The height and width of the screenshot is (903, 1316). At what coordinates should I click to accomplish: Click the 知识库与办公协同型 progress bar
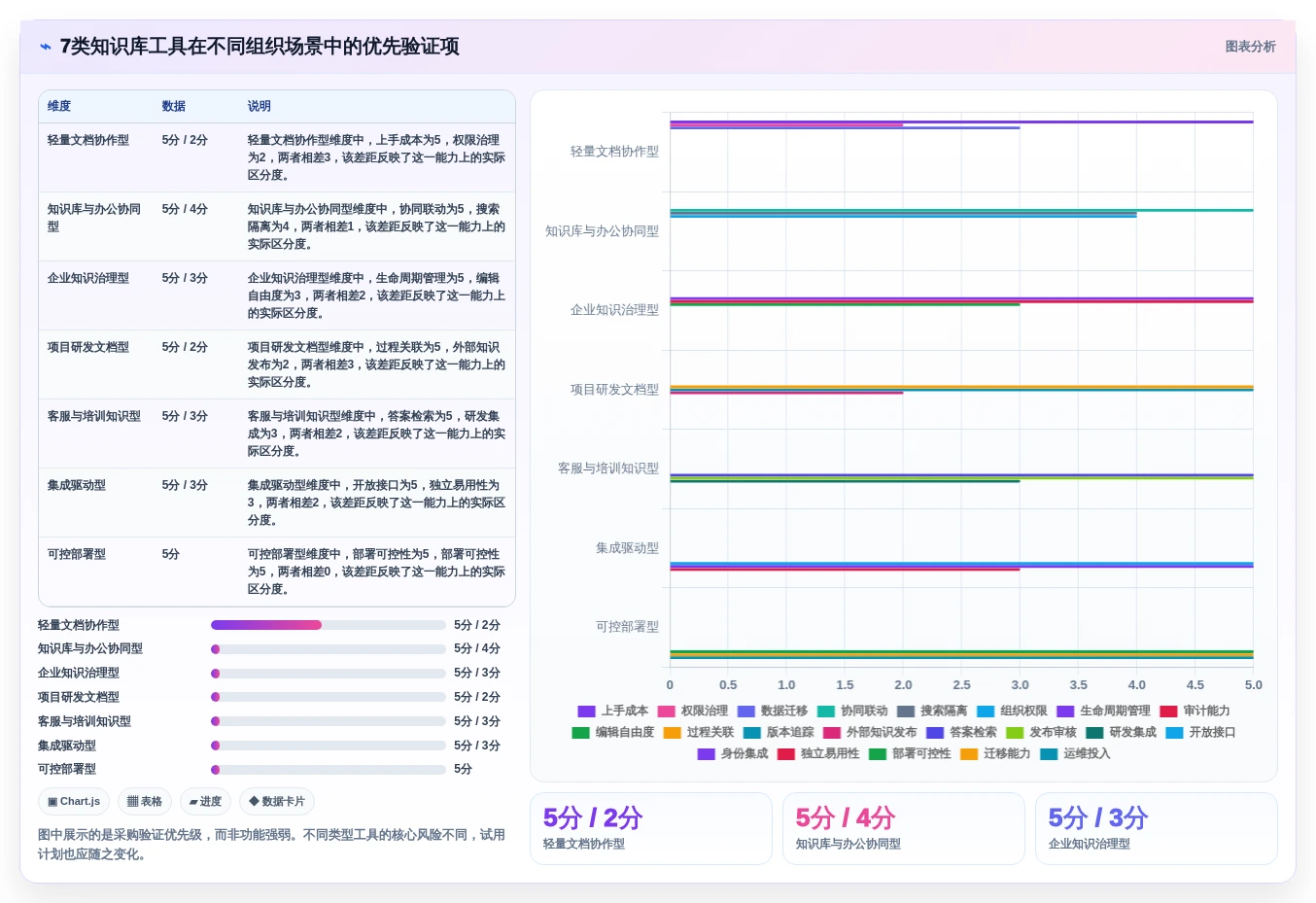329,649
